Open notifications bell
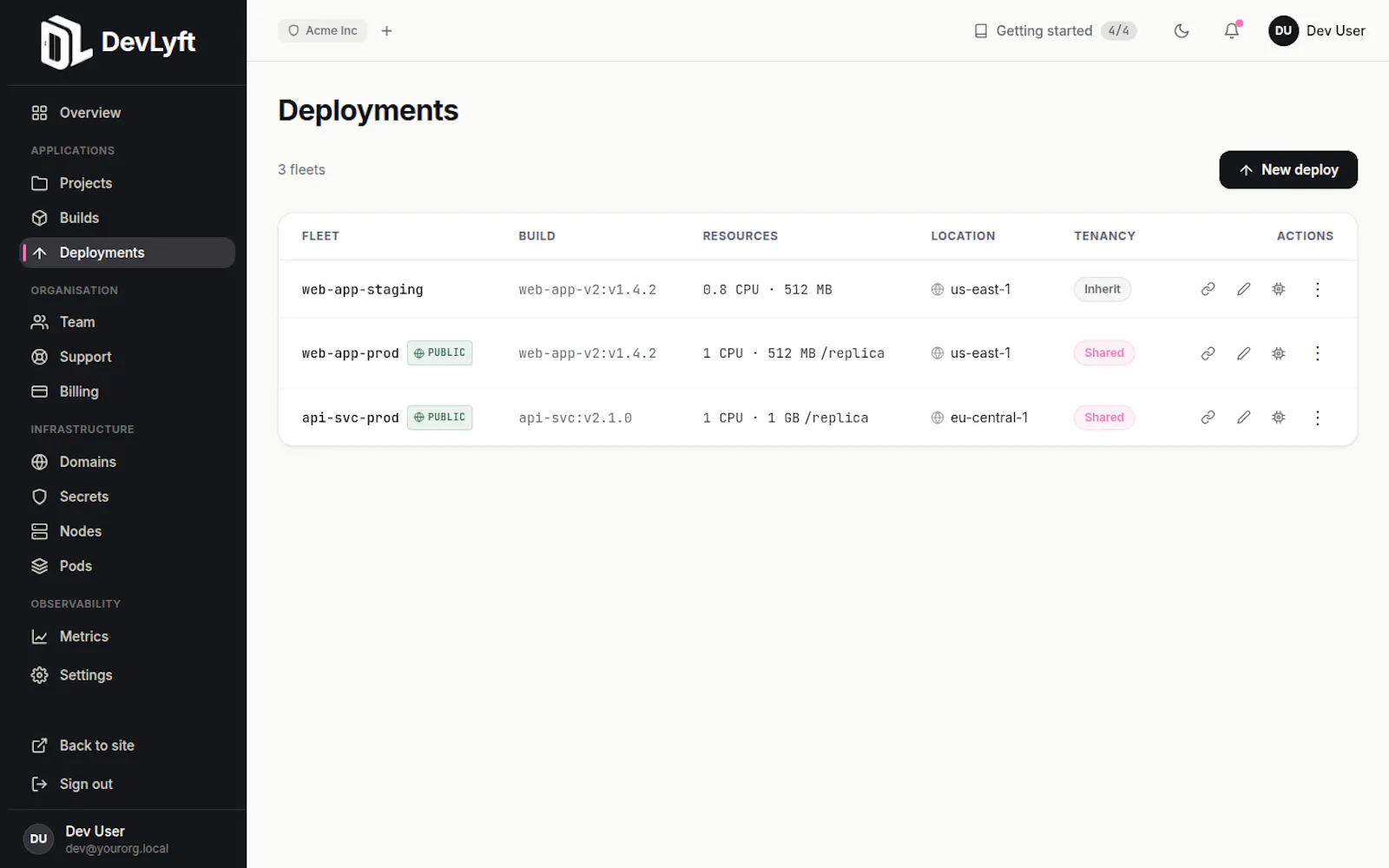 pos(1232,30)
